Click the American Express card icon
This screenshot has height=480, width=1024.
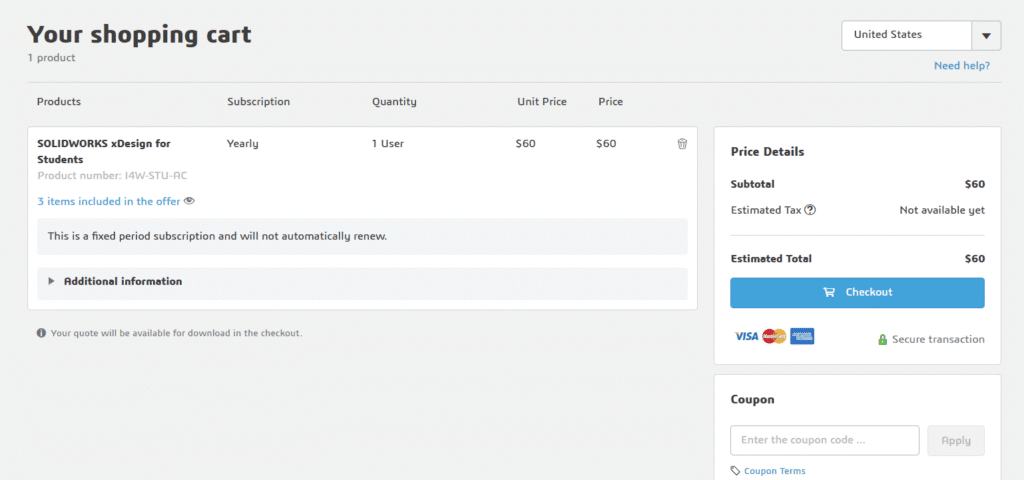tap(802, 336)
